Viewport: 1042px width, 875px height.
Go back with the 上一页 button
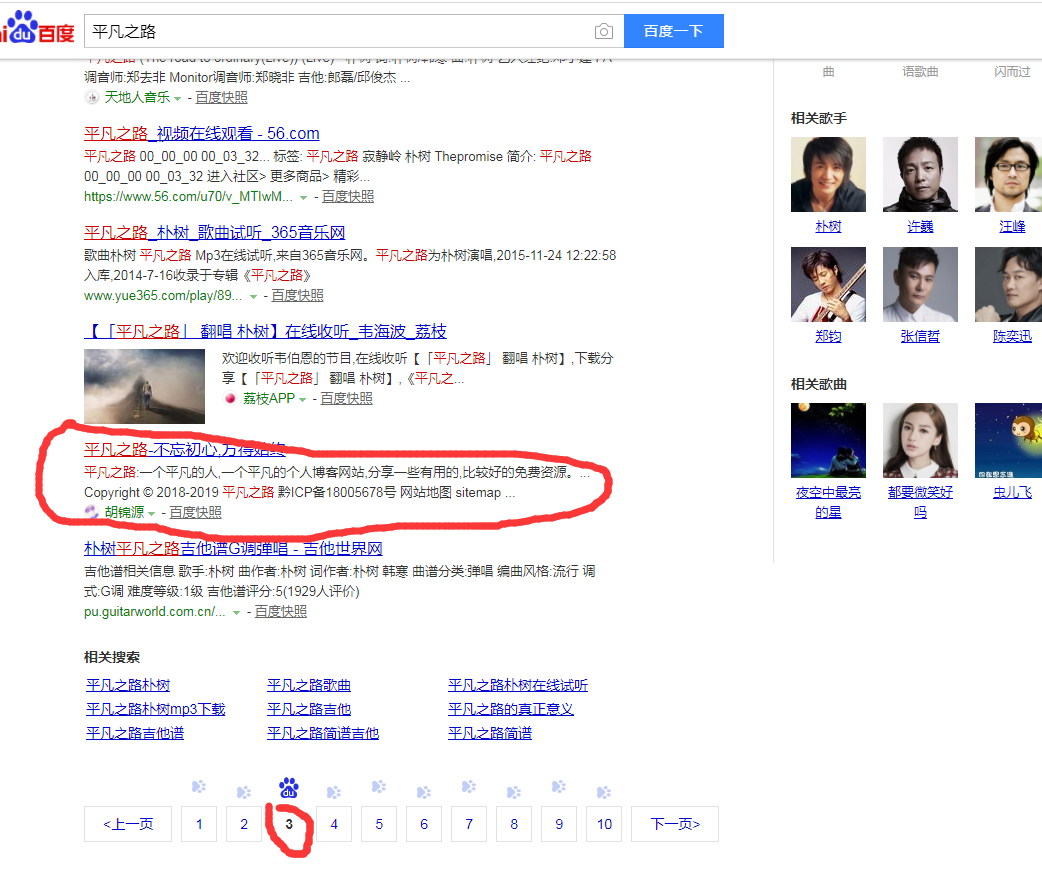tap(128, 824)
